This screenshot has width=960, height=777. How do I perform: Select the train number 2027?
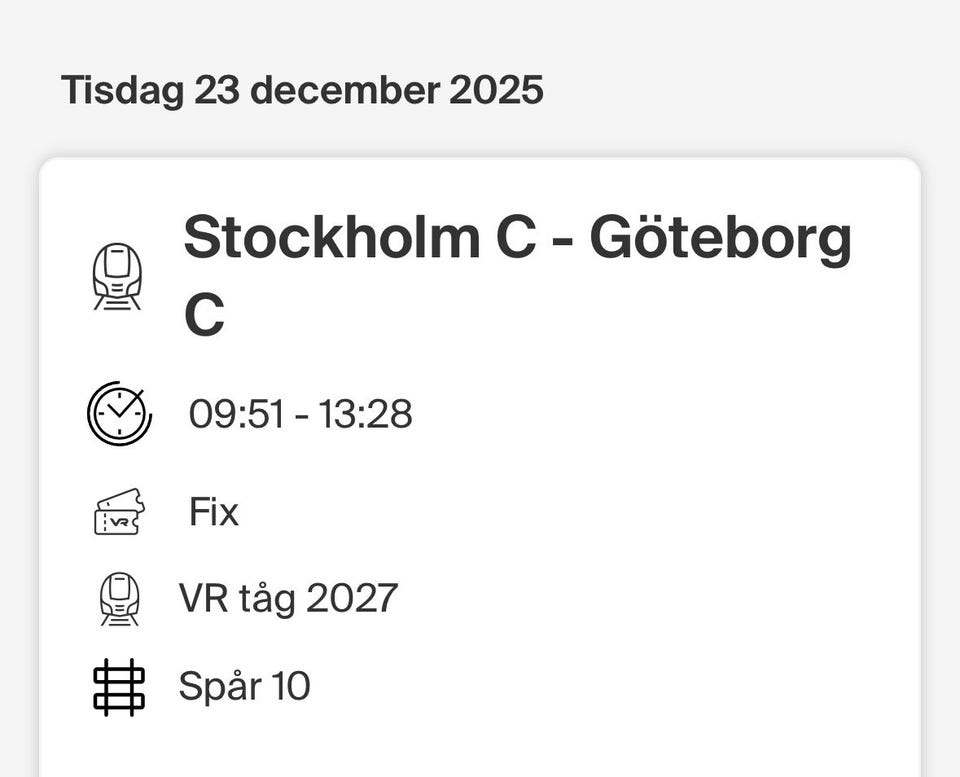point(352,599)
